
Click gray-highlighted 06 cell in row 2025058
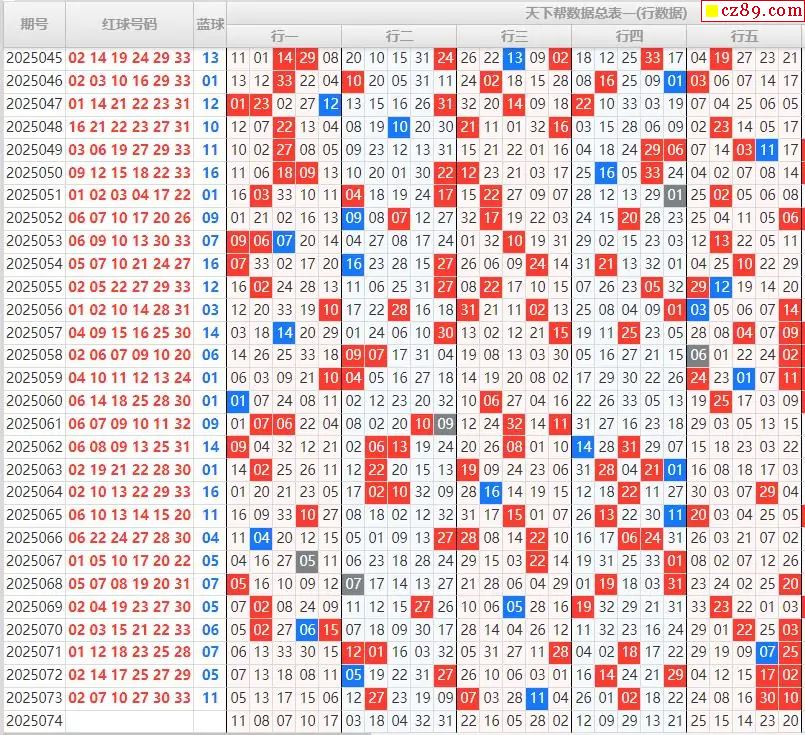click(698, 355)
